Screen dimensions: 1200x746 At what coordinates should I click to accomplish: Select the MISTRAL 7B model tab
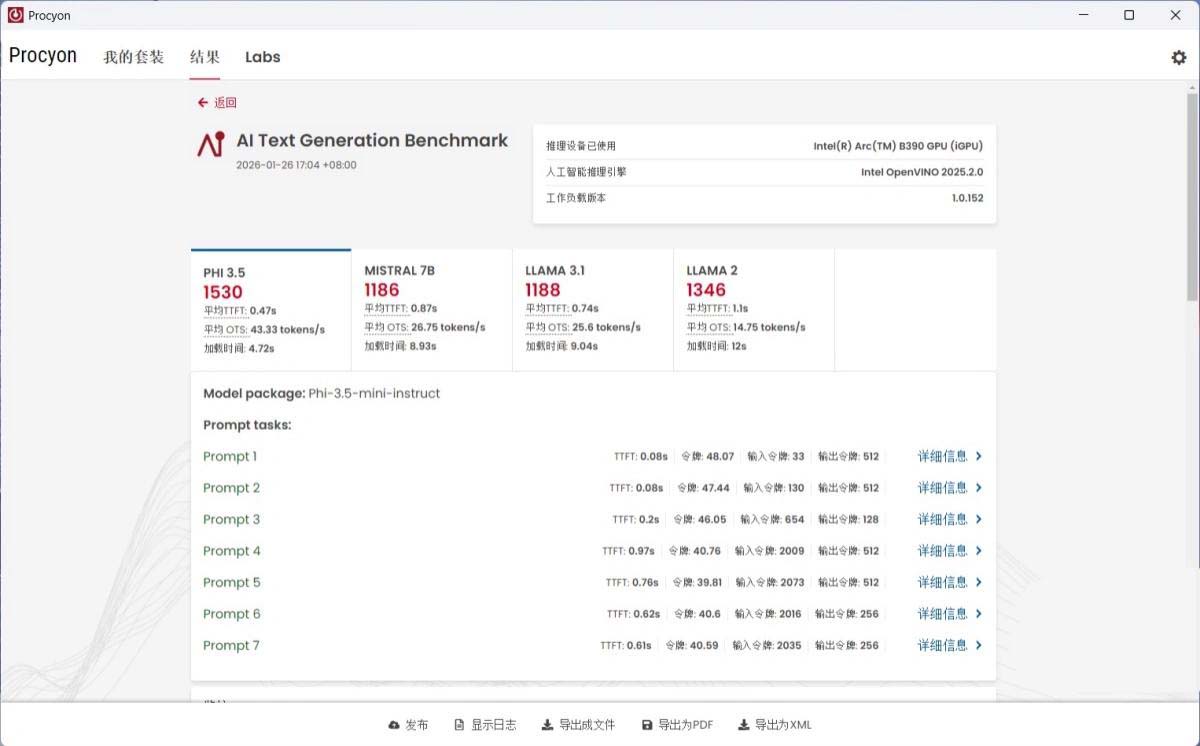click(432, 310)
